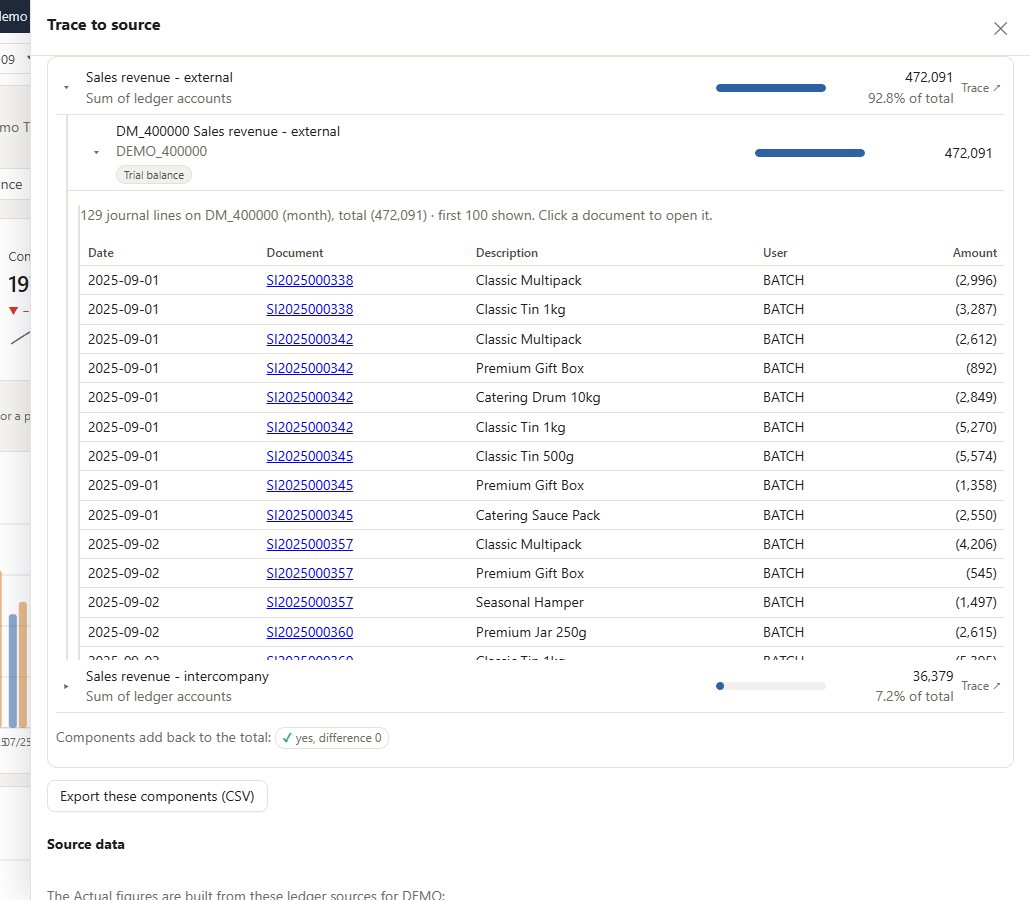Image resolution: width=1030 pixels, height=900 pixels.
Task: Open SI2025000342 for the Classic Tin 1kg line
Action: (x=309, y=428)
